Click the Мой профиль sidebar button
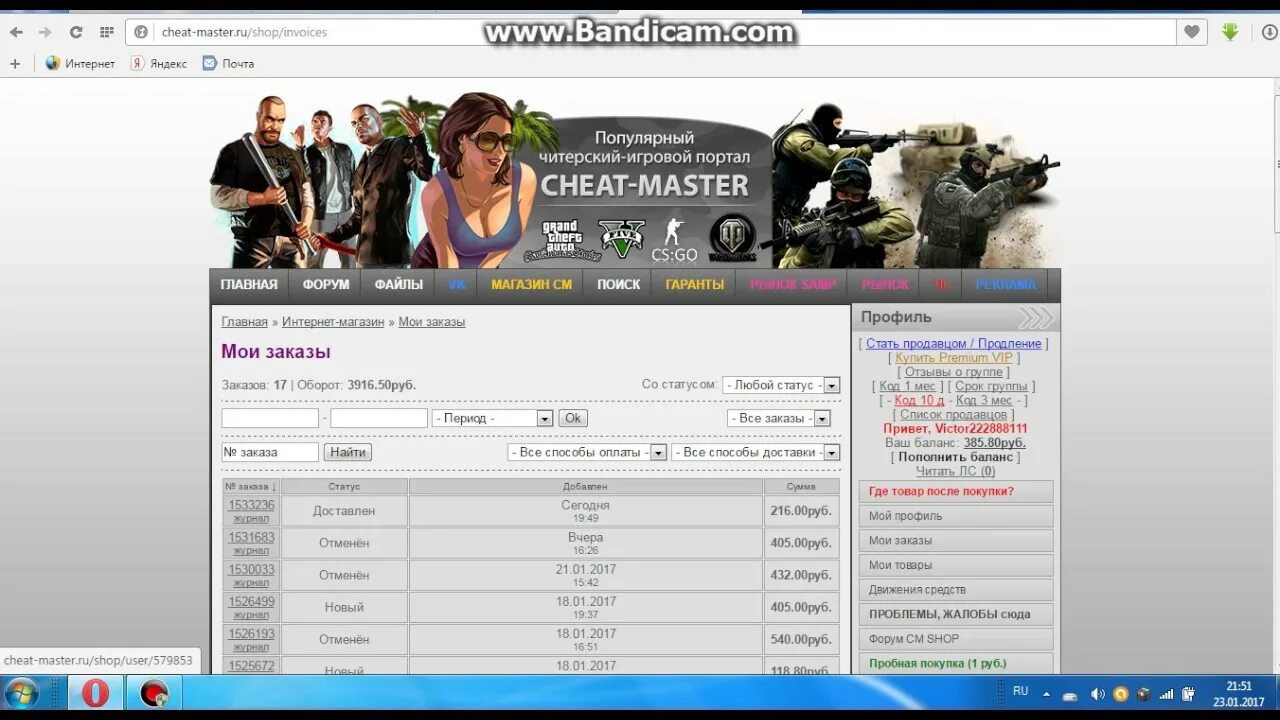1280x720 pixels. 956,516
